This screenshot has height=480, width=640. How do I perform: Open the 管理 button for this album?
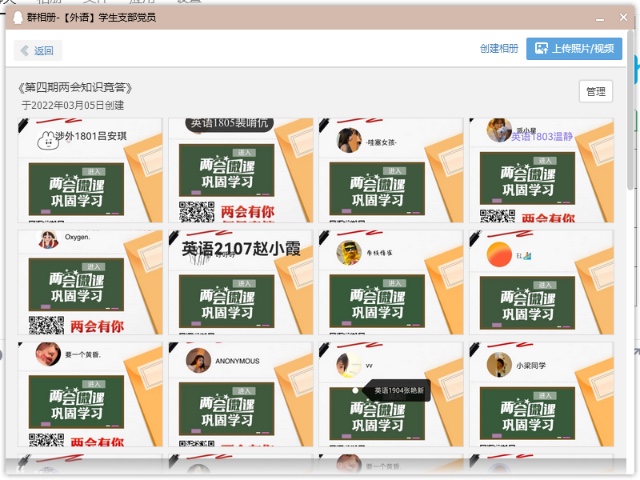[596, 91]
